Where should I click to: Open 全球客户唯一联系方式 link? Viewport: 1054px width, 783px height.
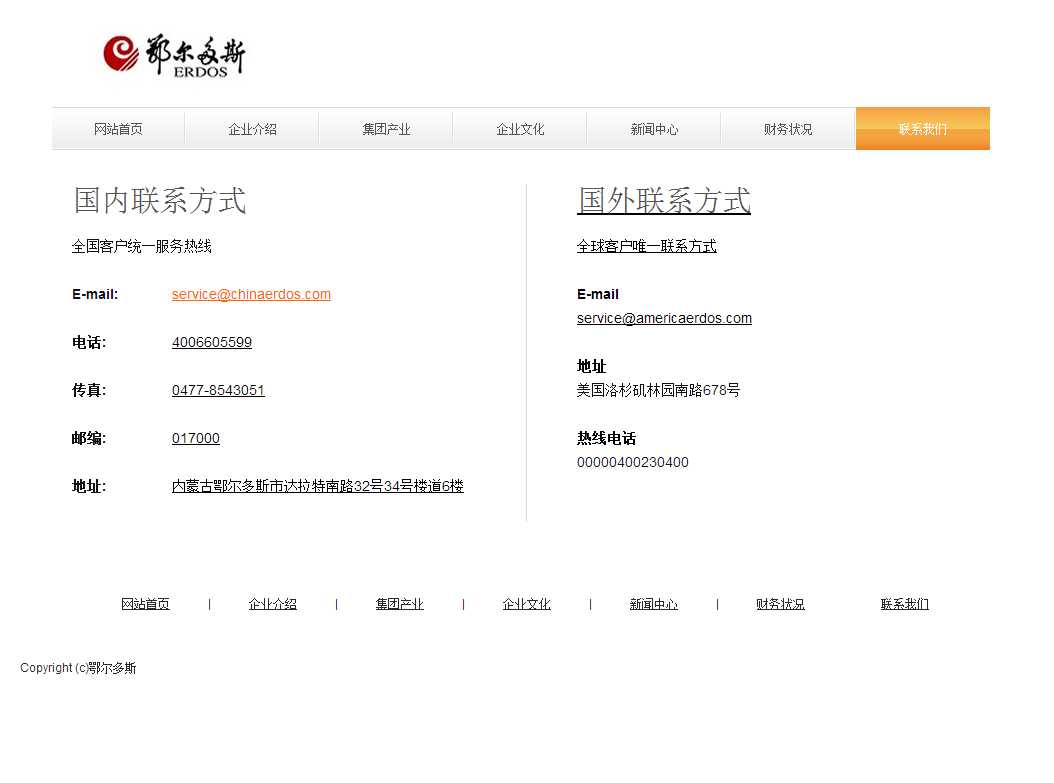point(646,246)
